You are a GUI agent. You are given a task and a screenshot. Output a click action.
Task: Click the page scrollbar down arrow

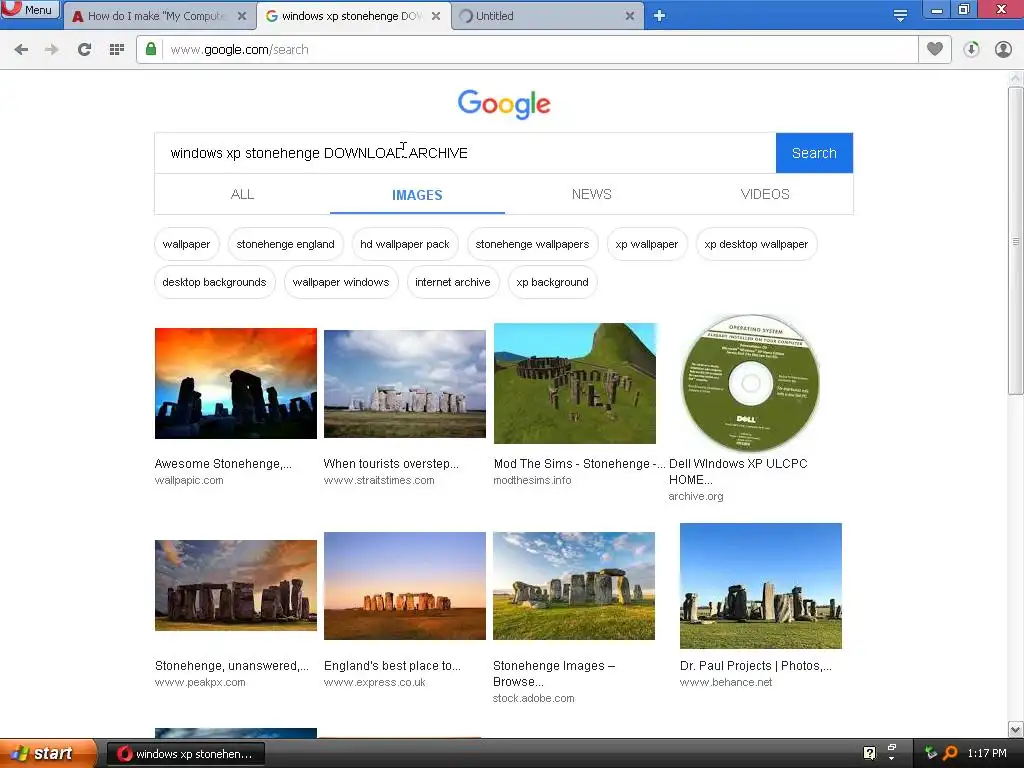pyautogui.click(x=1016, y=729)
